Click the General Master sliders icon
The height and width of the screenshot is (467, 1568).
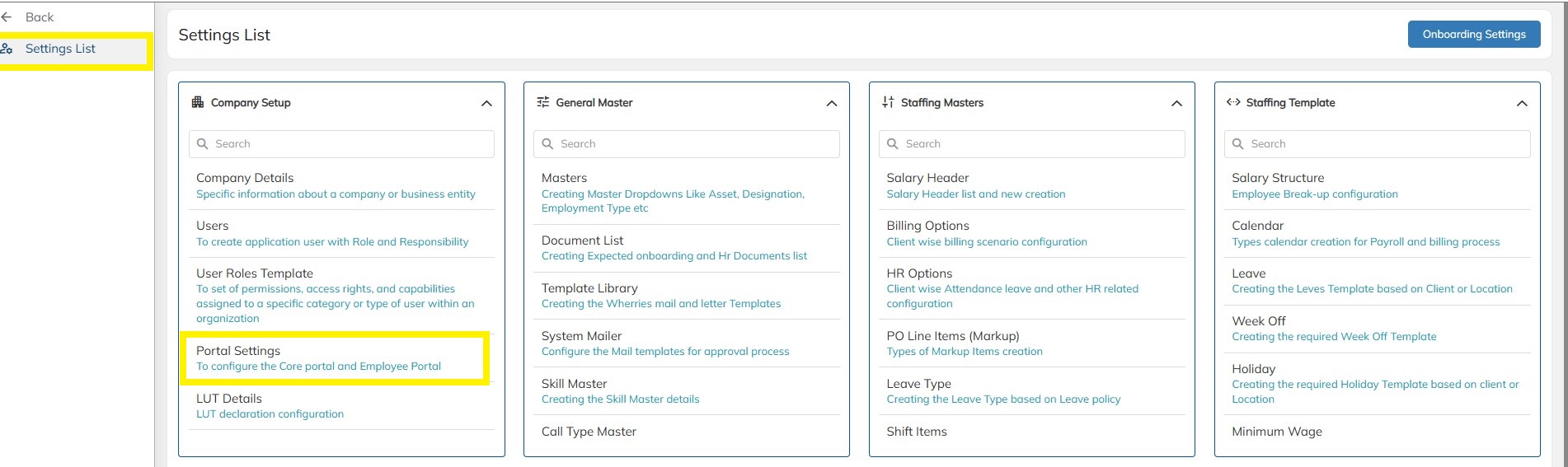click(x=543, y=103)
